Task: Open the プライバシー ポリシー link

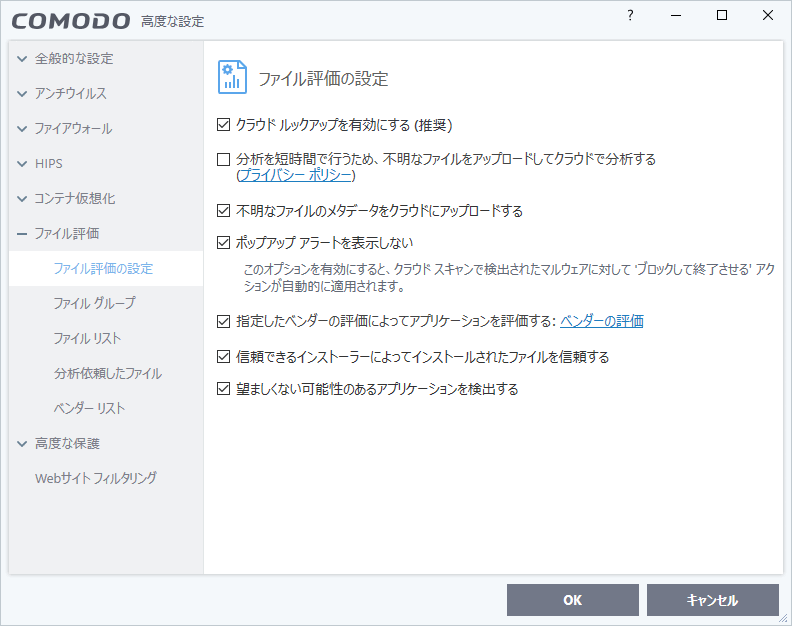Action: pos(294,175)
